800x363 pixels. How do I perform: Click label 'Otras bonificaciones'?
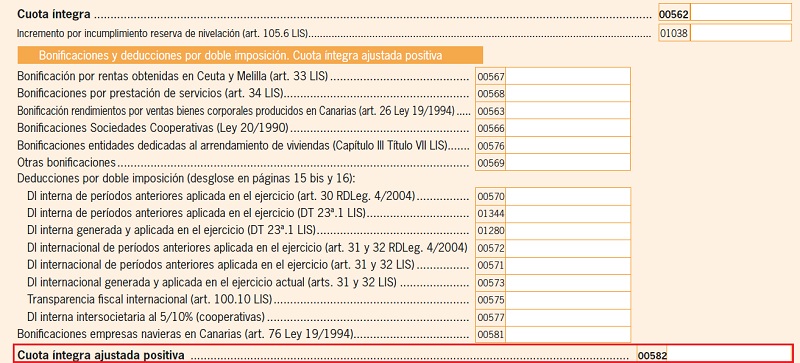coord(66,163)
